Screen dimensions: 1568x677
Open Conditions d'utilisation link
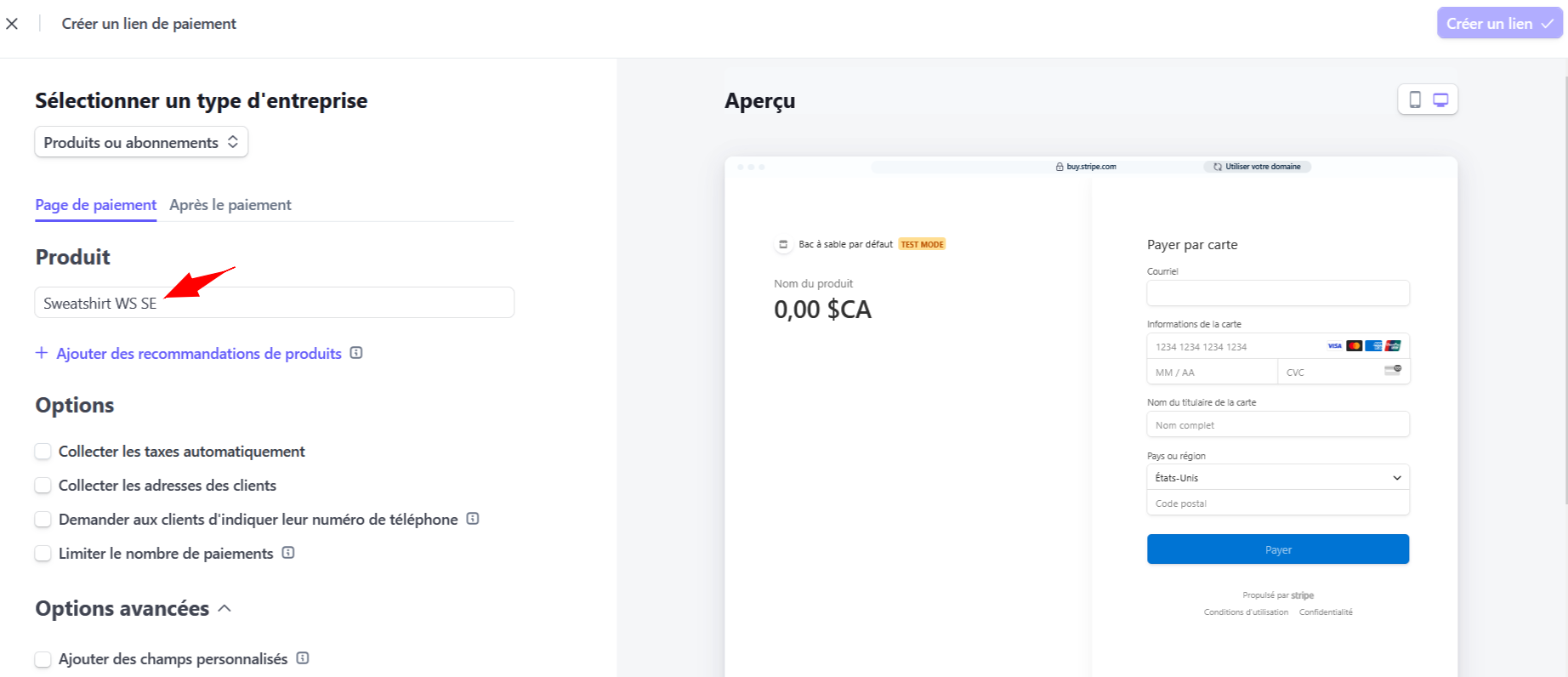pos(1246,612)
